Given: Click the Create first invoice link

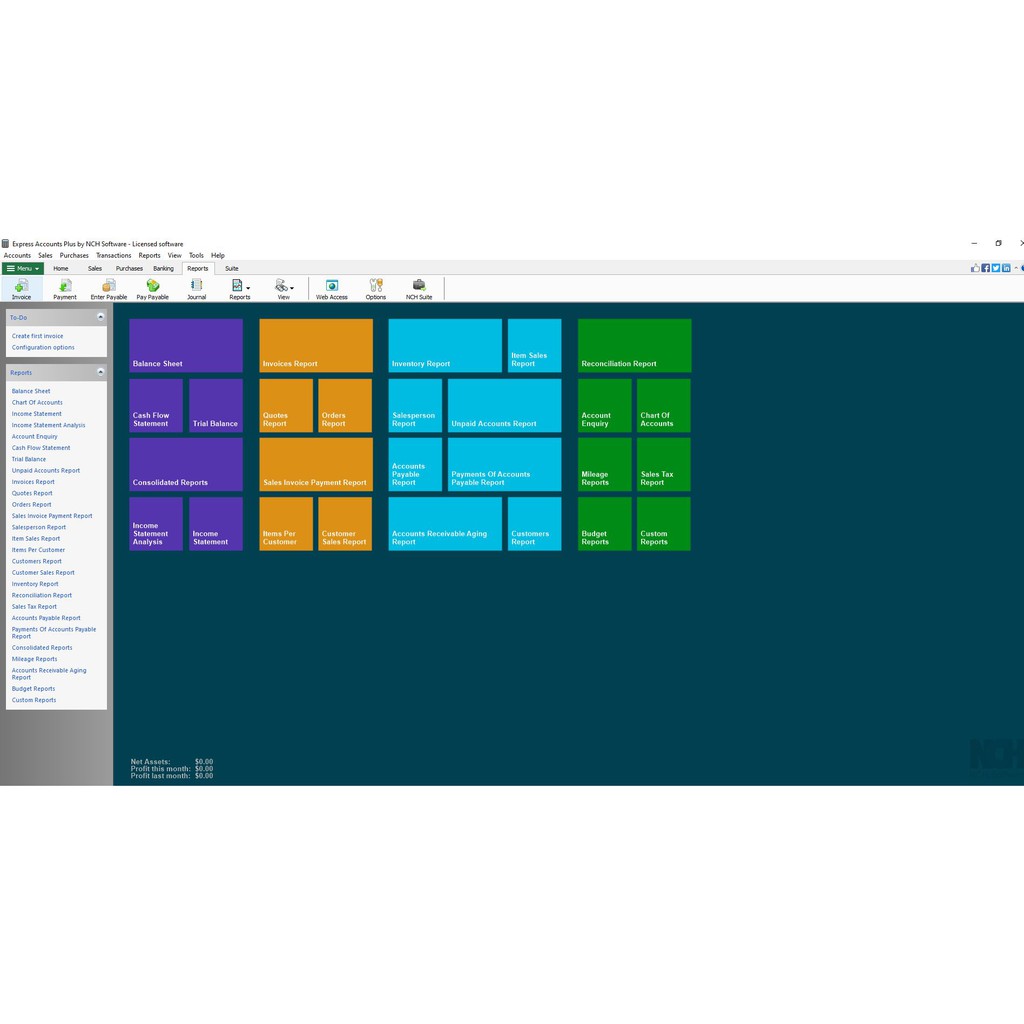Looking at the screenshot, I should tap(37, 336).
